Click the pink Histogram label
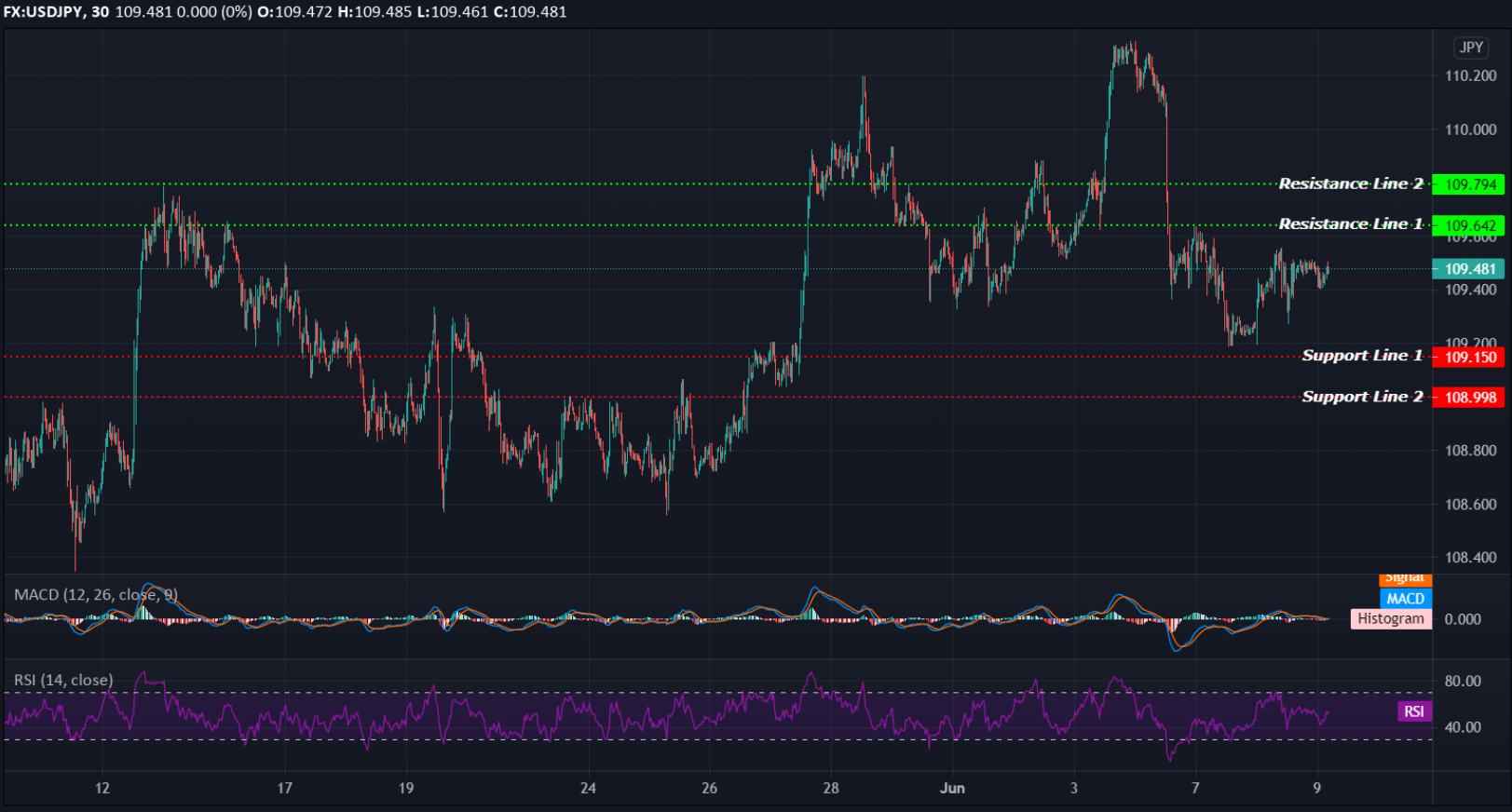1512x812 pixels. (1391, 618)
